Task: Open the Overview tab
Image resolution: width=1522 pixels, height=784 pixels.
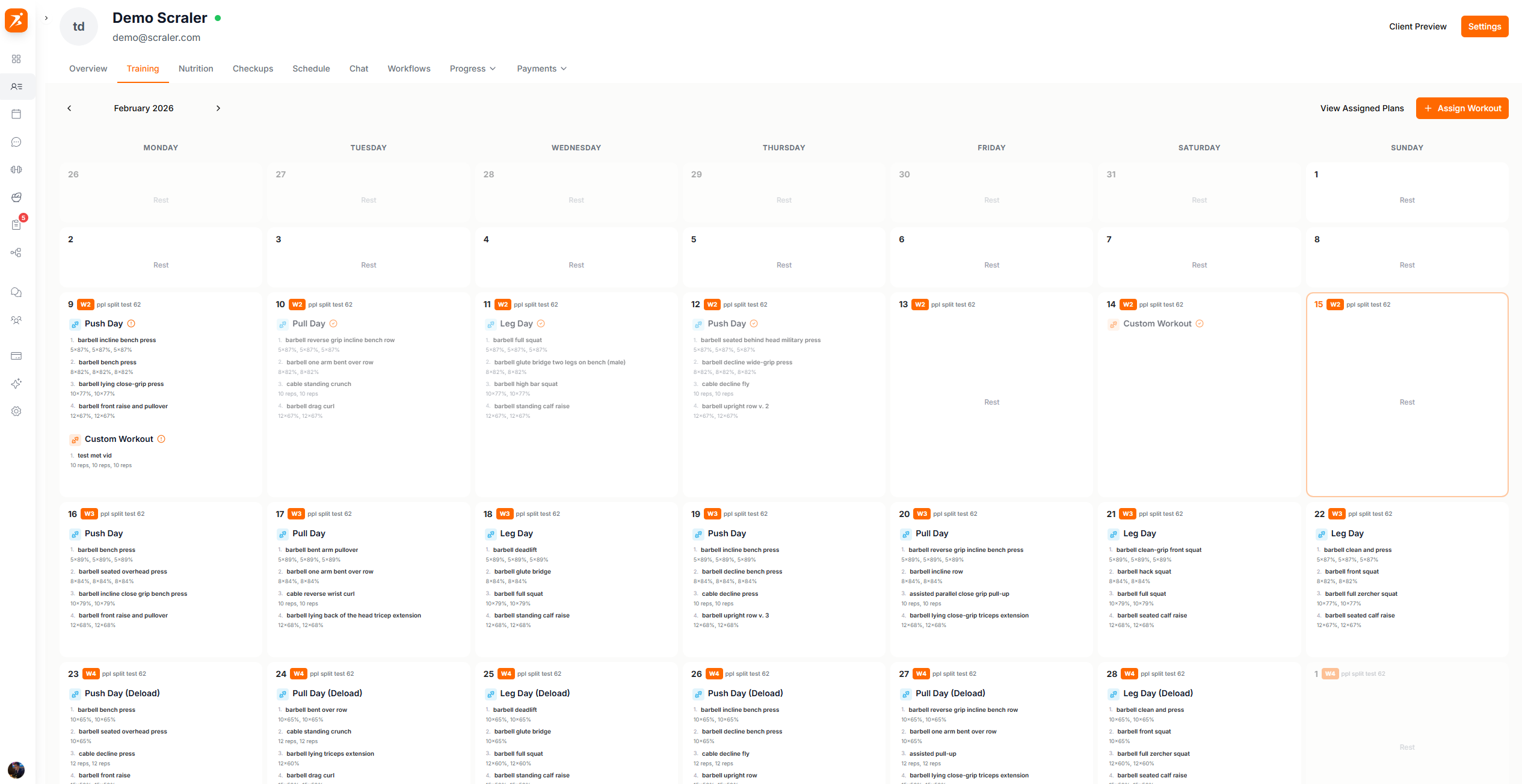Action: [x=88, y=69]
